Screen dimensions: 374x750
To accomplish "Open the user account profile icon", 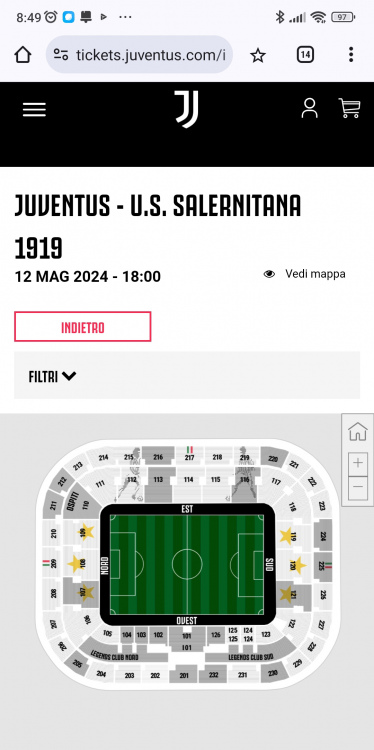I will point(309,108).
